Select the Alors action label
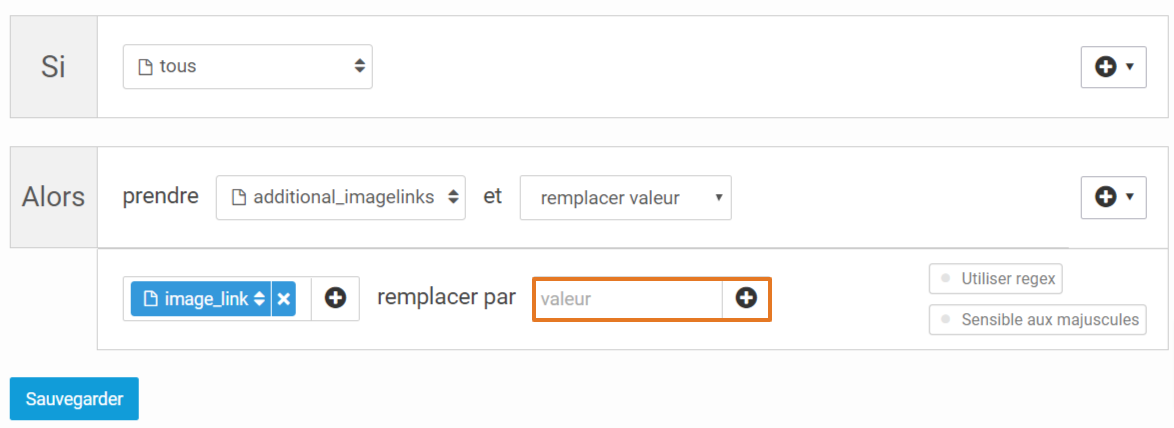This screenshot has width=1174, height=428. [x=53, y=198]
